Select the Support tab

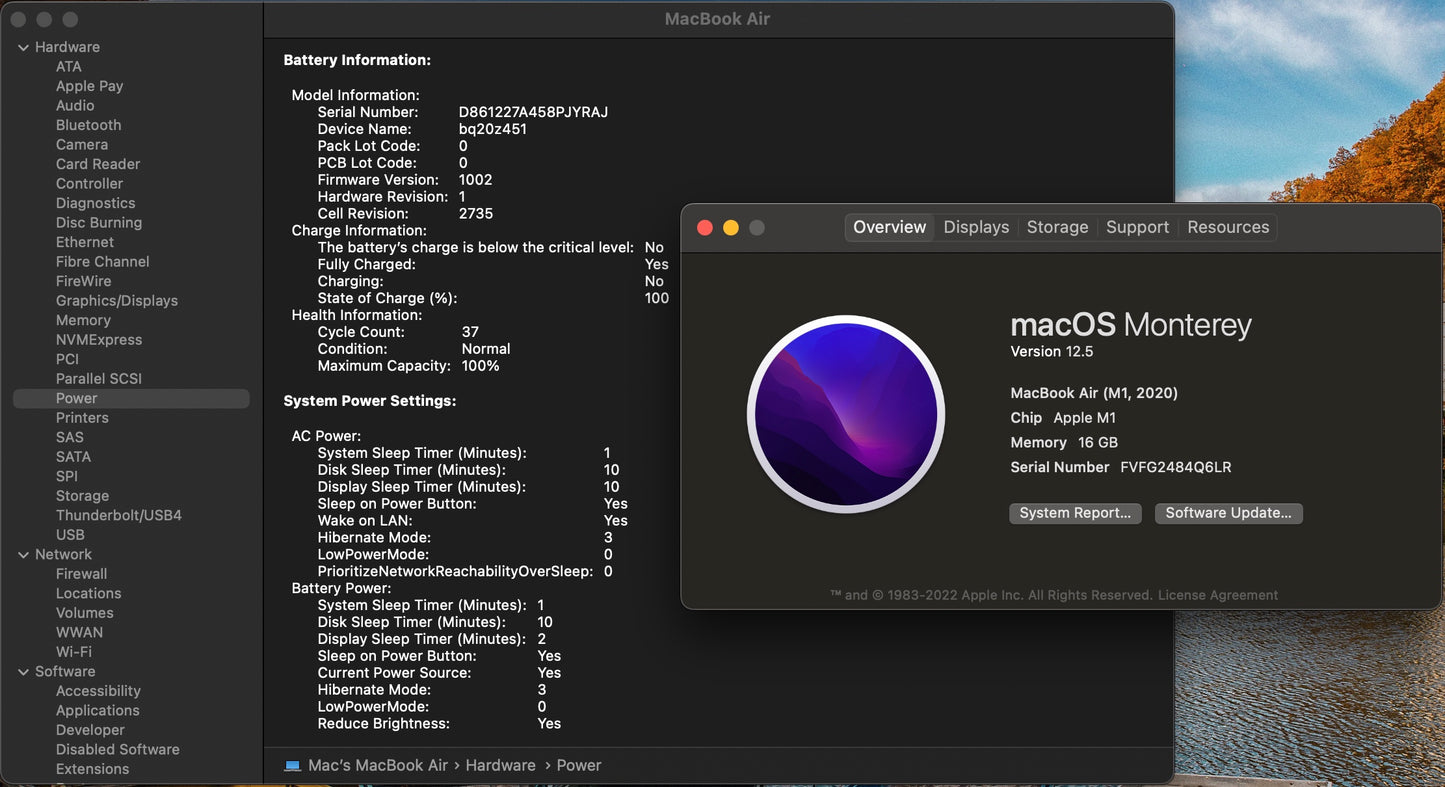point(1137,227)
